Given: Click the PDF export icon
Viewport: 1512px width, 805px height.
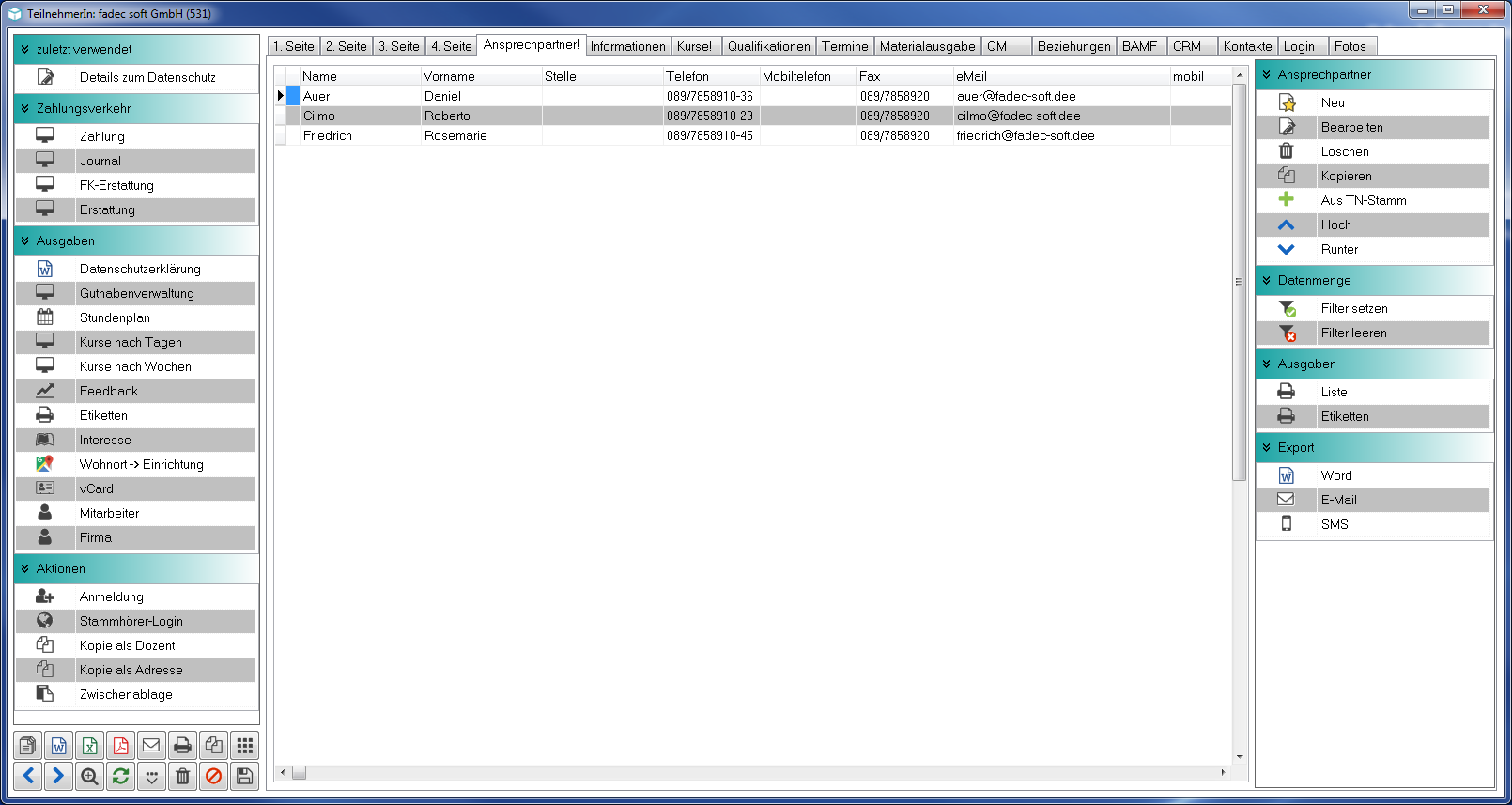Looking at the screenshot, I should 120,746.
